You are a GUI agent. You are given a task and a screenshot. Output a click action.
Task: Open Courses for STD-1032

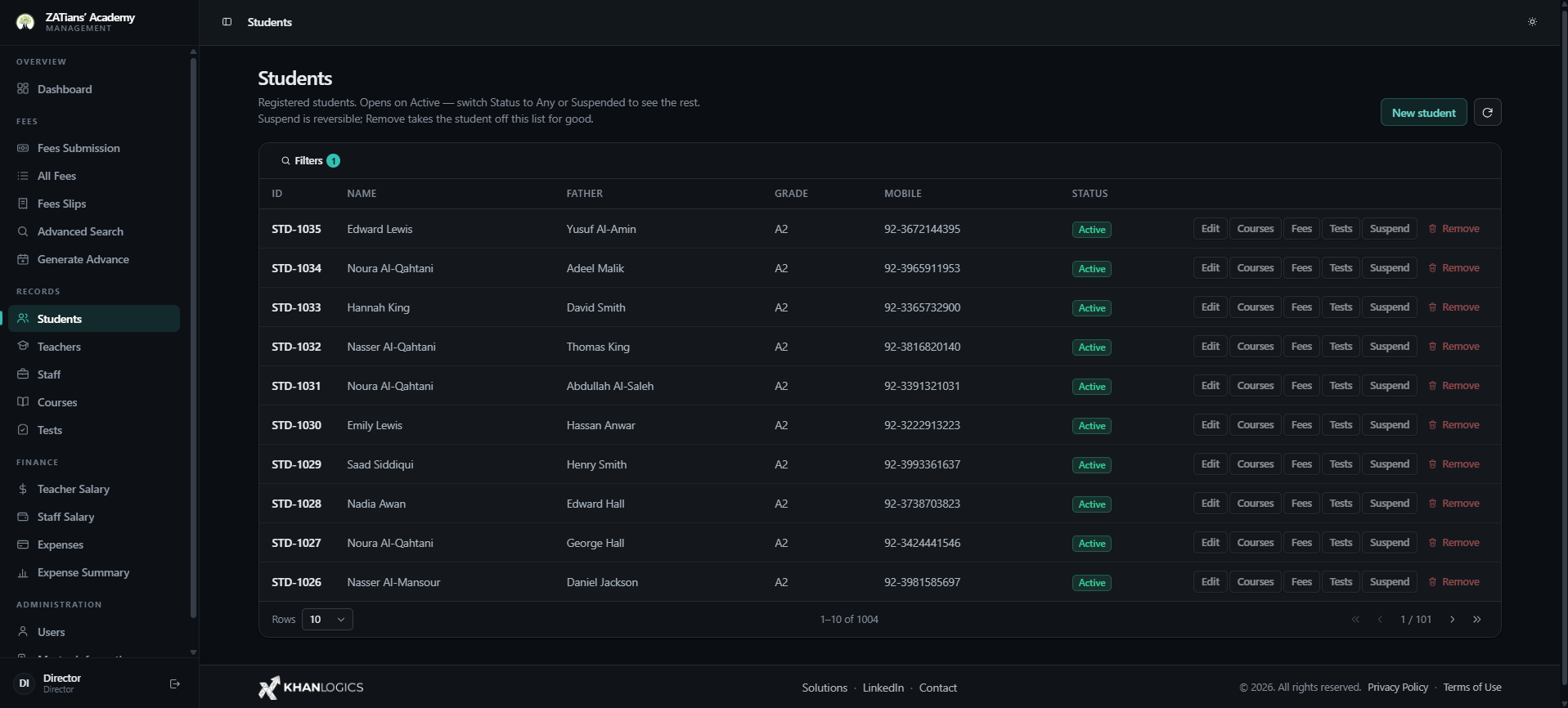point(1255,347)
